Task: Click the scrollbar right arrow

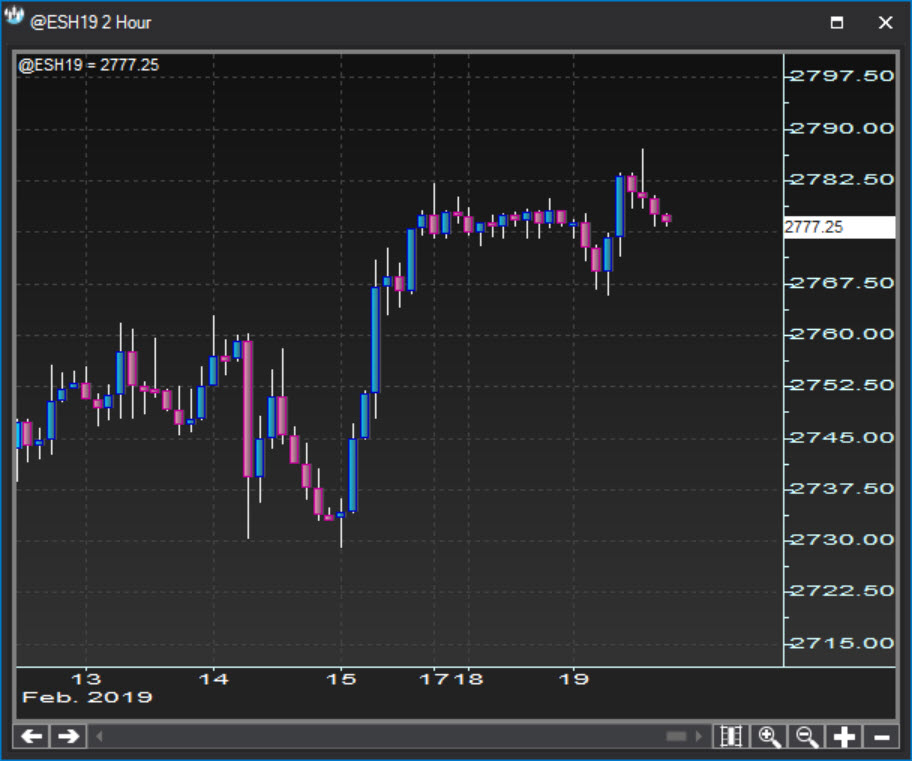Action: click(699, 737)
